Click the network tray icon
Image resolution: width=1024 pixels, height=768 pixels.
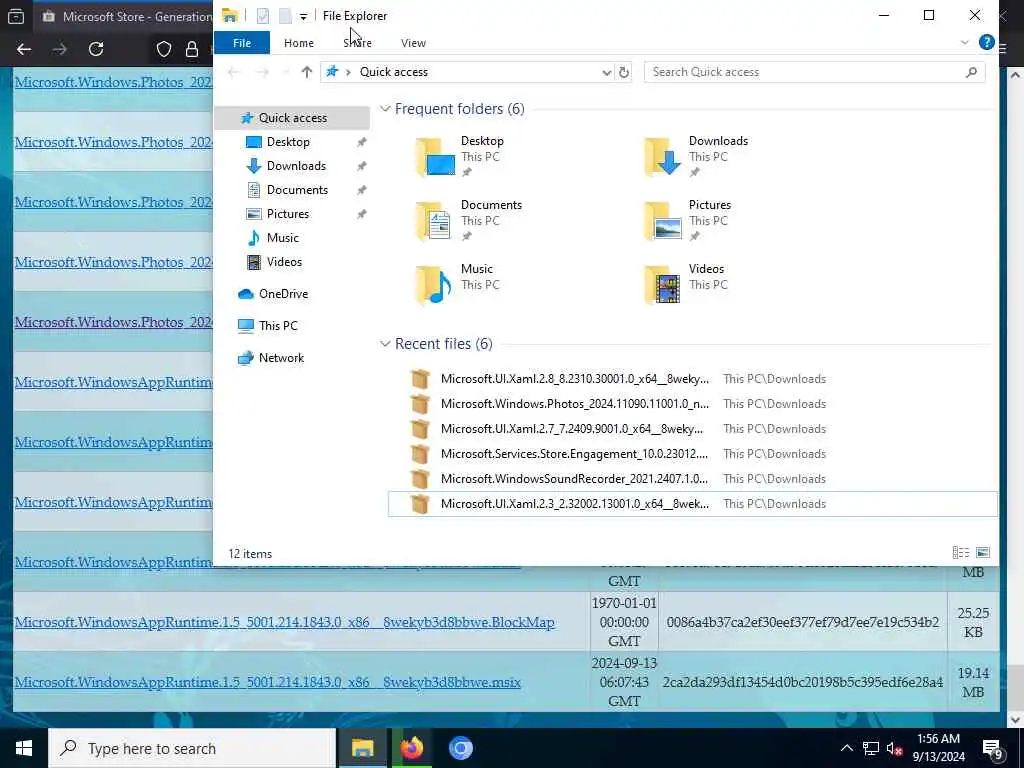[870, 748]
